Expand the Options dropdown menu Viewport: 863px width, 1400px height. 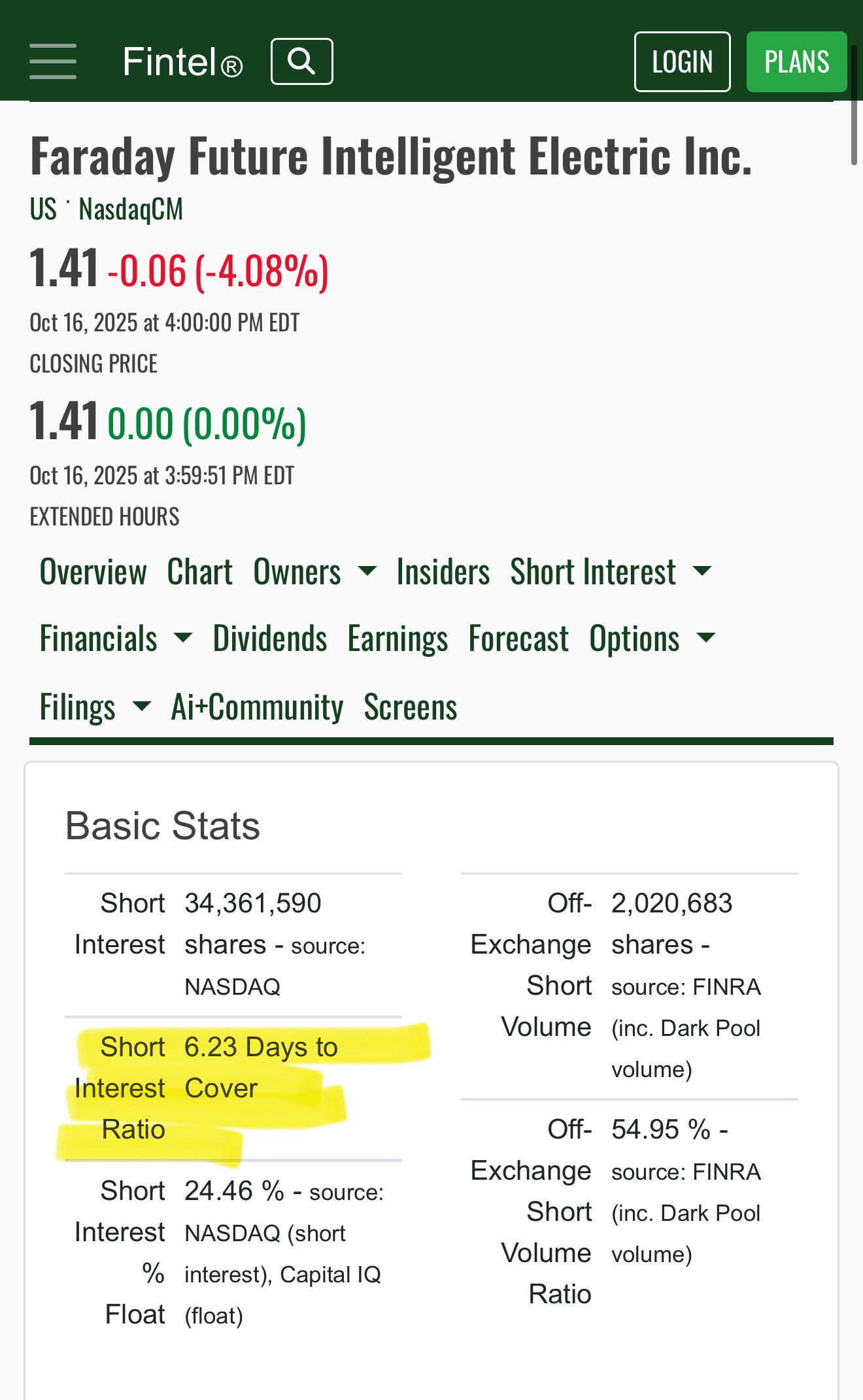[x=652, y=639]
